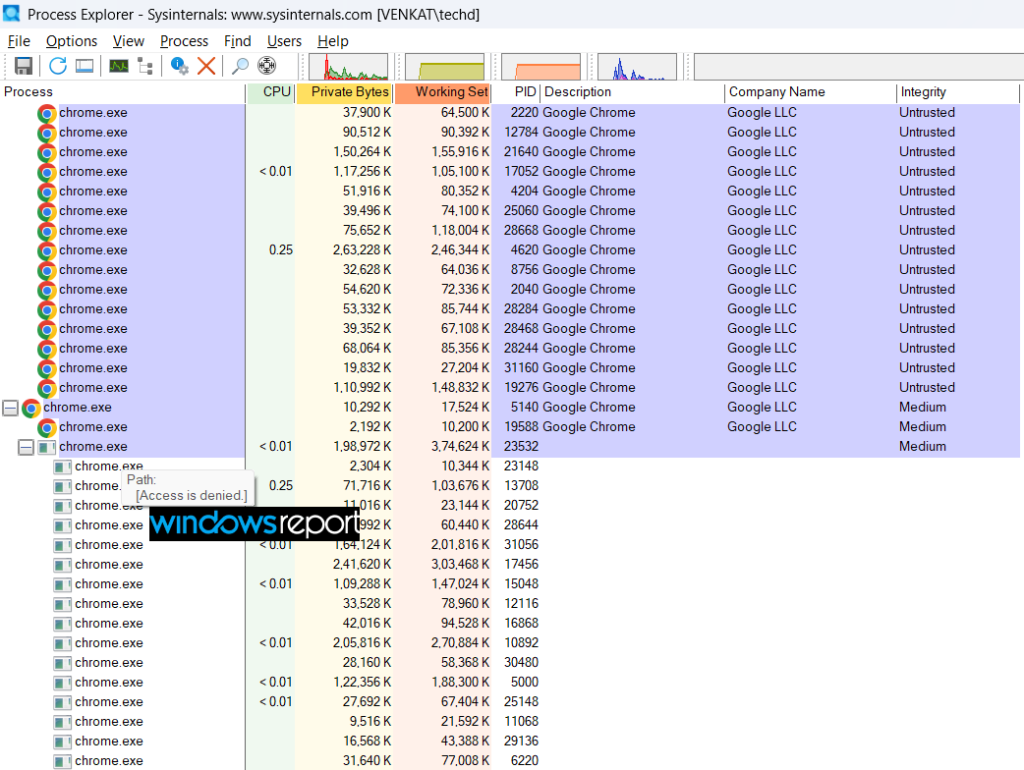Toggle the lower pane view icon
This screenshot has height=770, width=1024.
pos(84,66)
